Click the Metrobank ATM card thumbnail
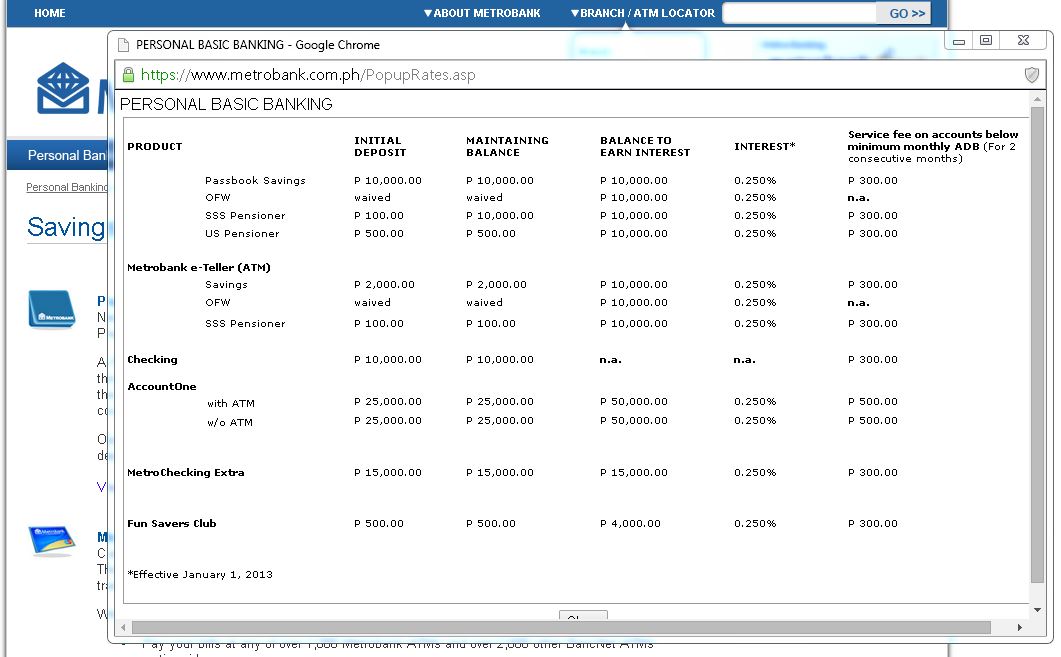The image size is (1061, 657). pos(51,541)
